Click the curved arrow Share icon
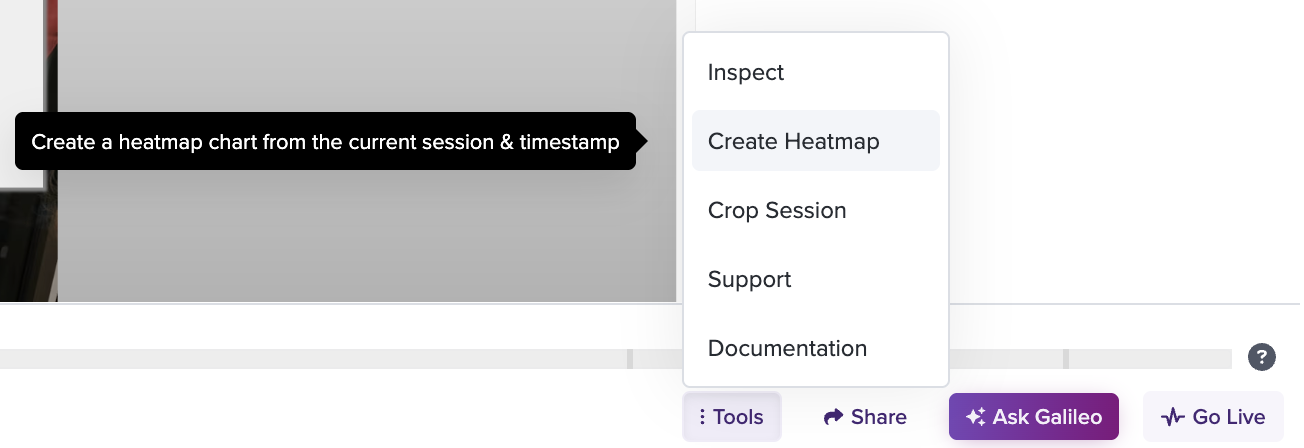 (x=833, y=417)
